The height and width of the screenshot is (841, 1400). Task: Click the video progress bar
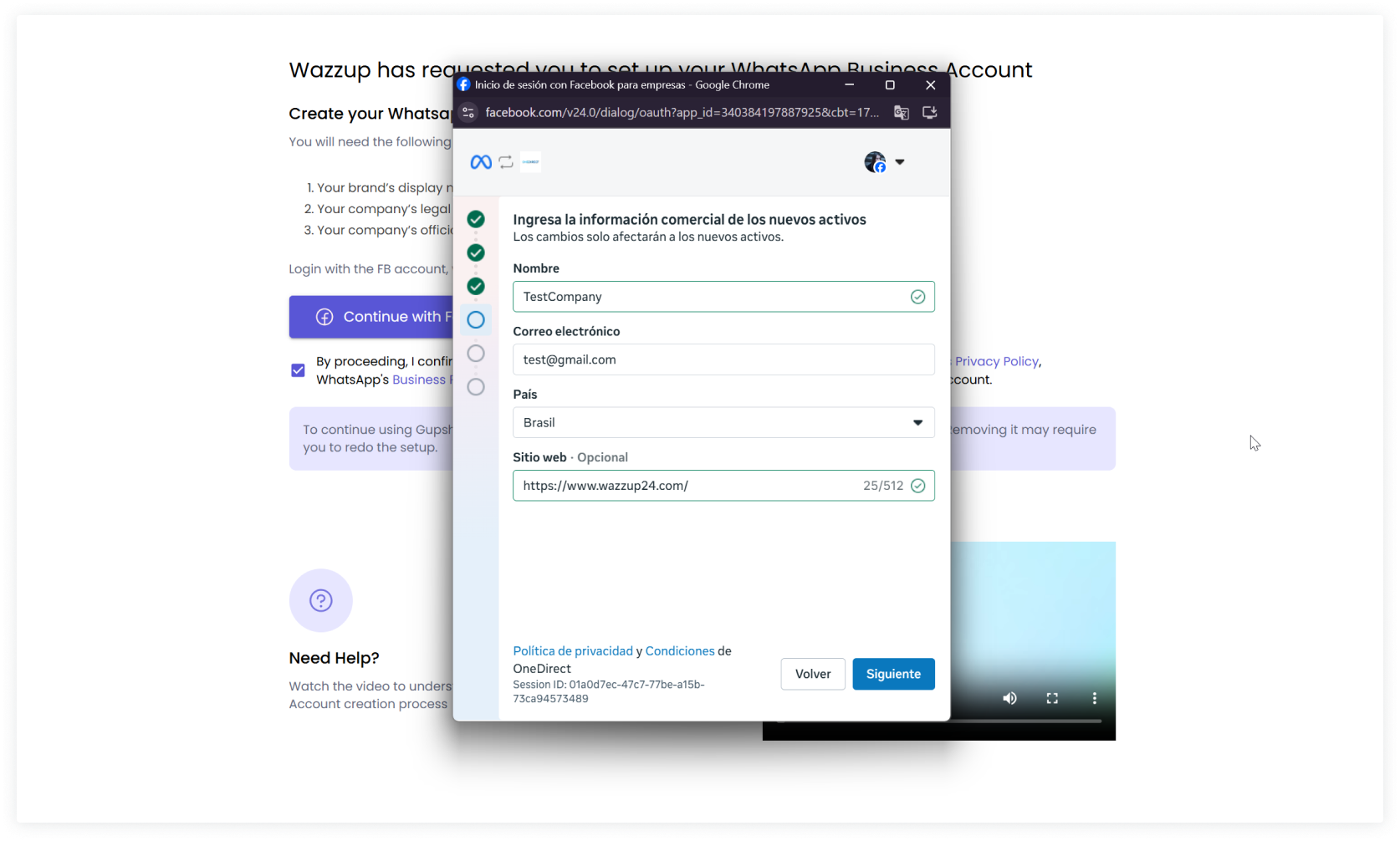pyautogui.click(x=1026, y=721)
